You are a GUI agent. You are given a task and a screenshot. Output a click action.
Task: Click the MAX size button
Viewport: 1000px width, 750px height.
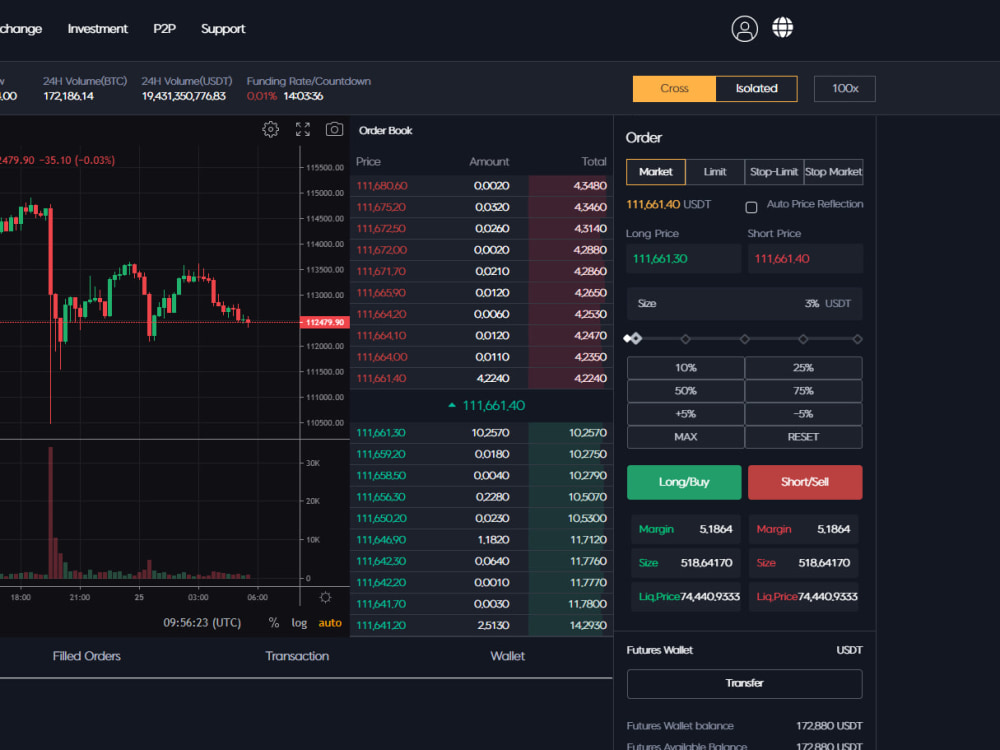[686, 437]
